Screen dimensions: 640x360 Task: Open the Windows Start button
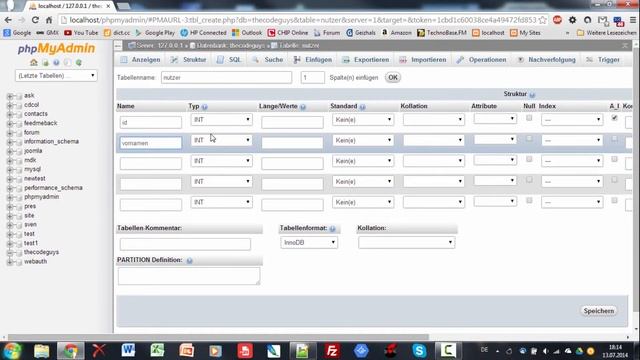click(x=12, y=351)
